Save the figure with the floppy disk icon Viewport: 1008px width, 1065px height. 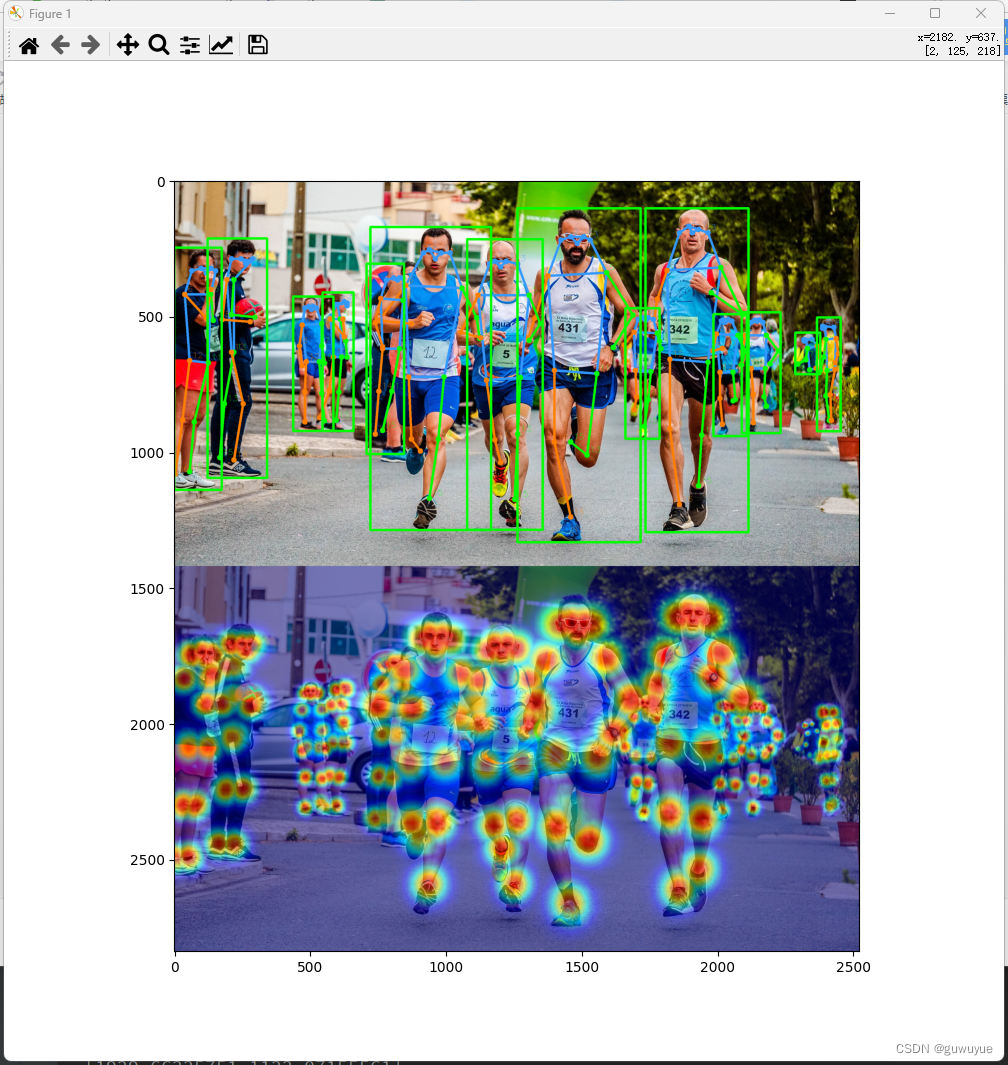(x=258, y=45)
